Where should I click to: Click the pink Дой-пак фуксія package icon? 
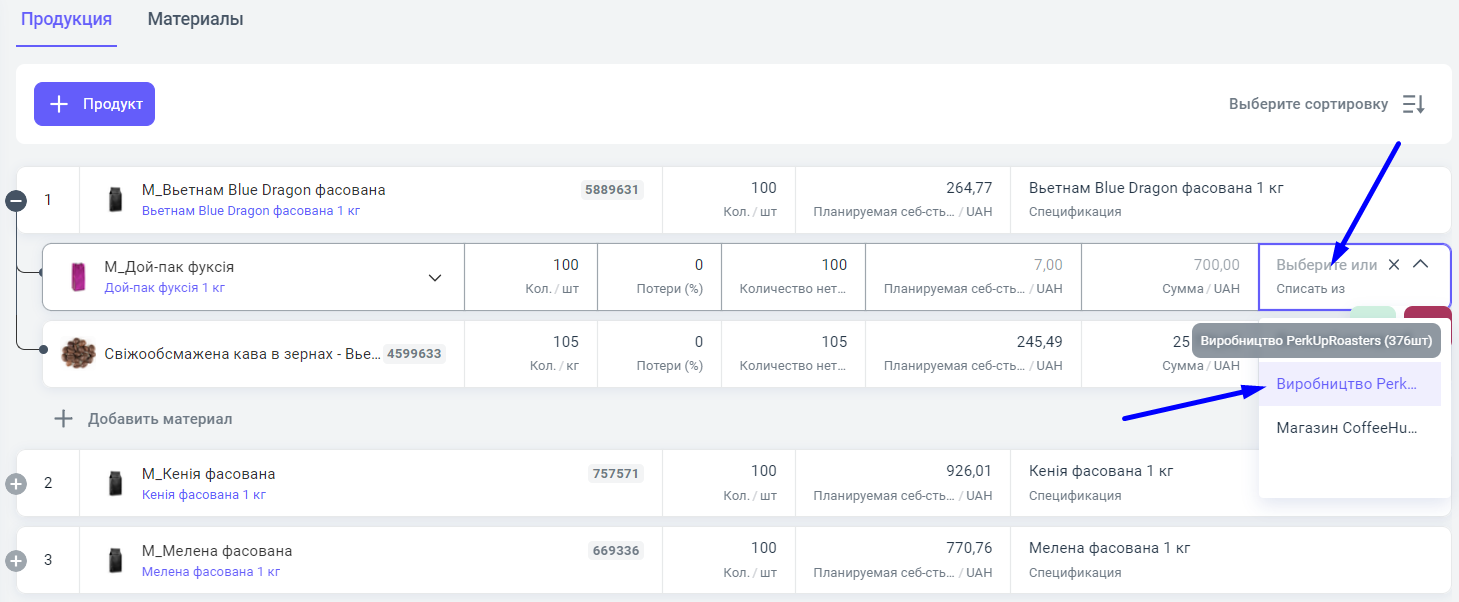click(77, 277)
